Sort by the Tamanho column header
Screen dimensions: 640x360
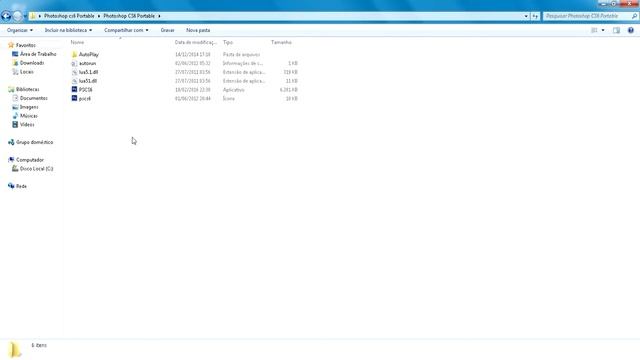pos(281,42)
